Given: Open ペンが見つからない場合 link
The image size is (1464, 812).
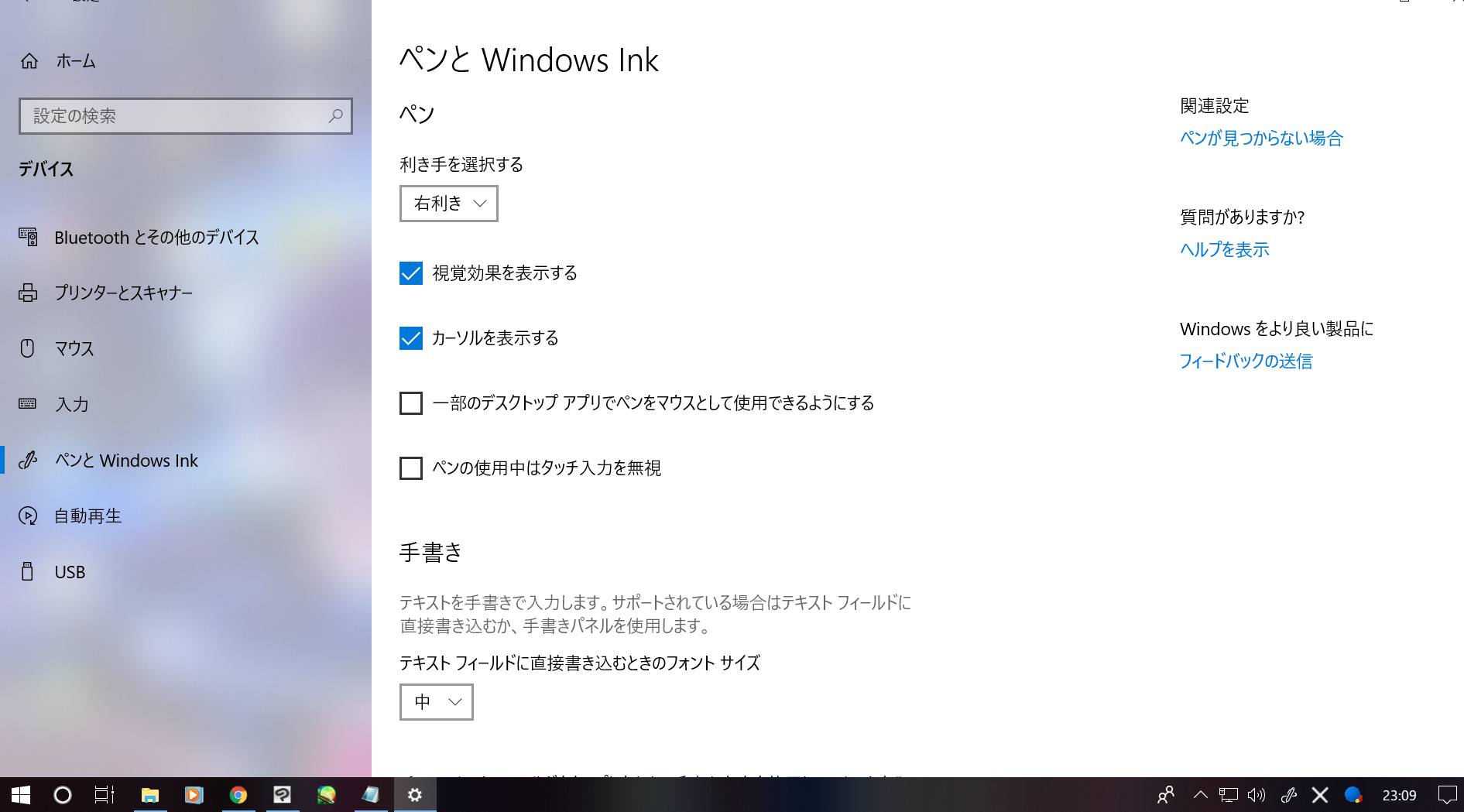Looking at the screenshot, I should (1261, 139).
